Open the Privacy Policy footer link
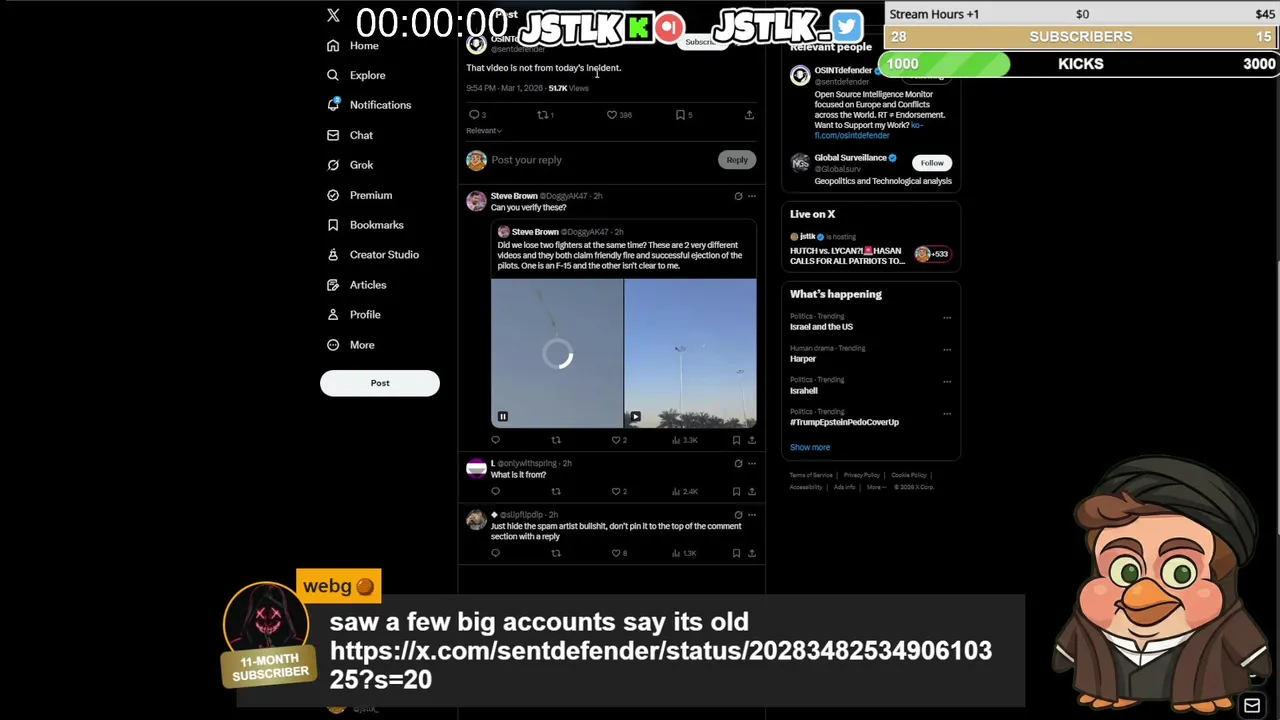The image size is (1280, 720). pyautogui.click(x=861, y=475)
